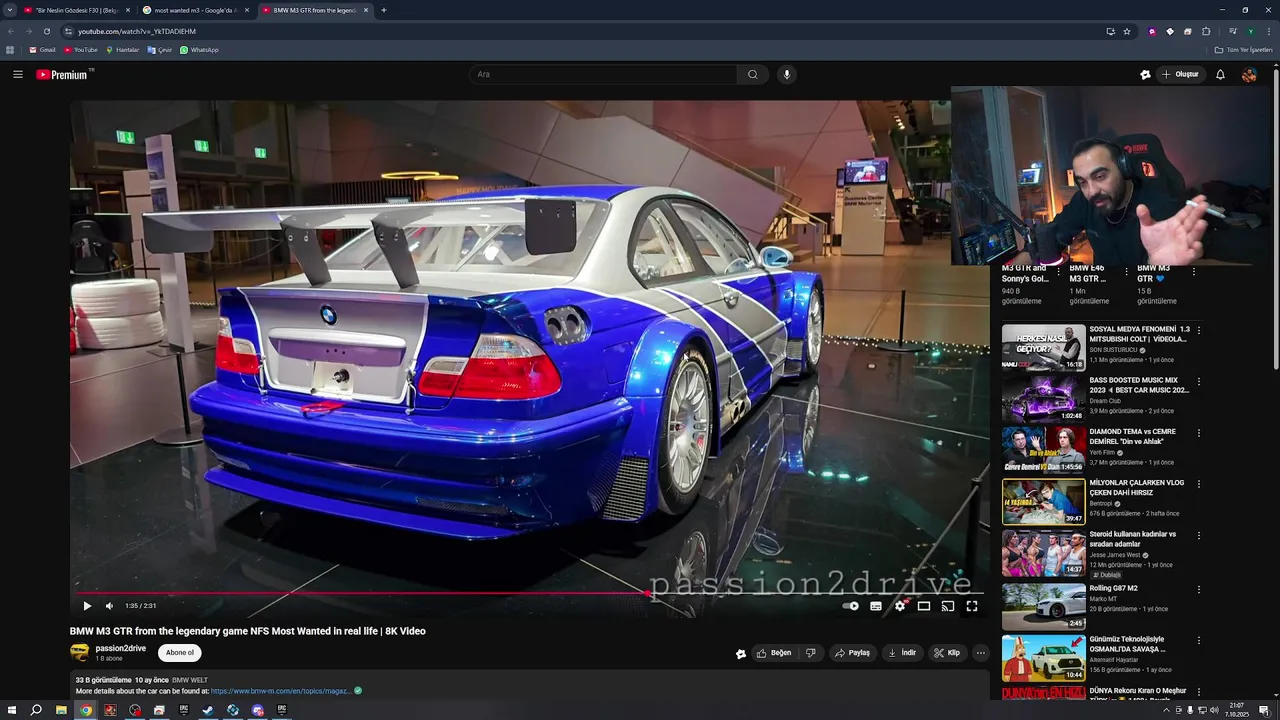Mute the video with the volume icon

[109, 606]
